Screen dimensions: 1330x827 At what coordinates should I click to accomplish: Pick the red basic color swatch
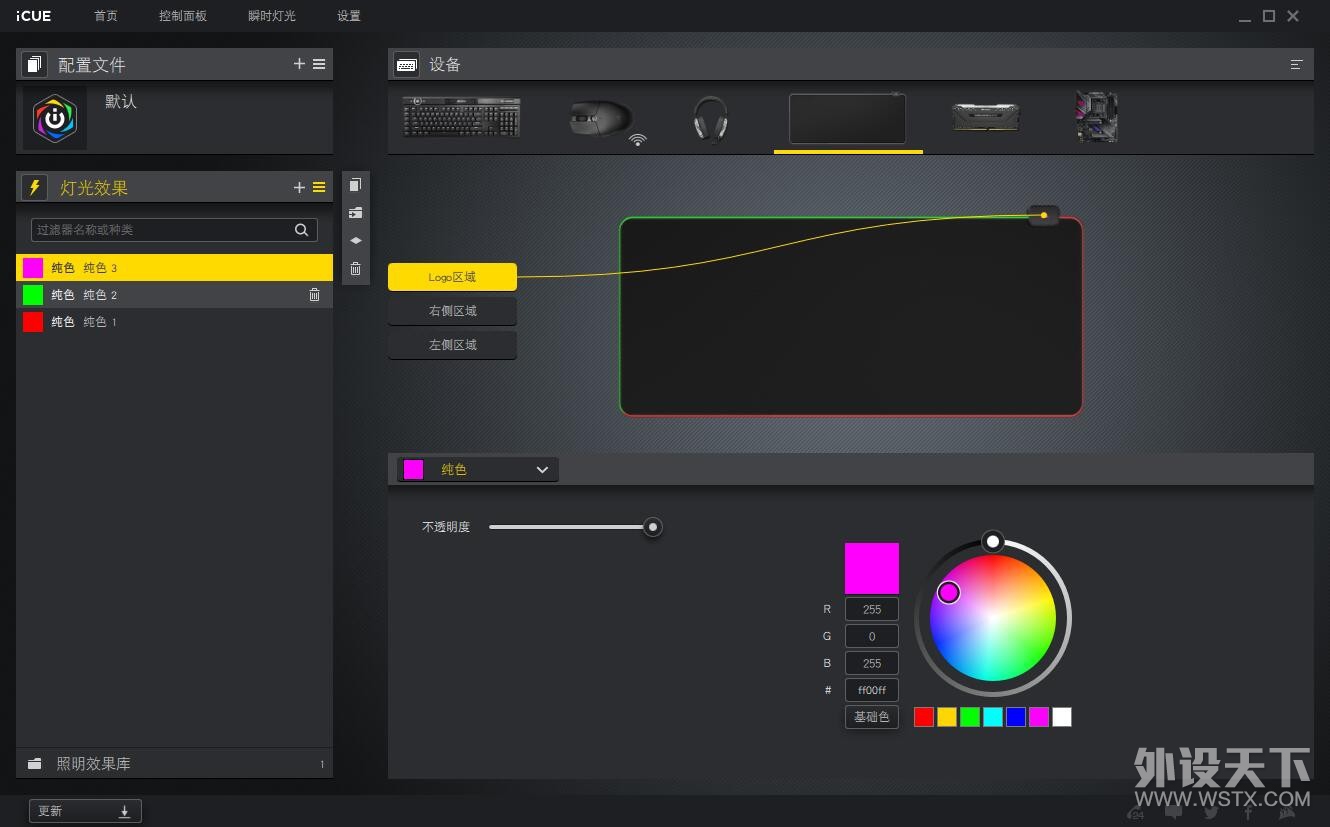click(924, 717)
